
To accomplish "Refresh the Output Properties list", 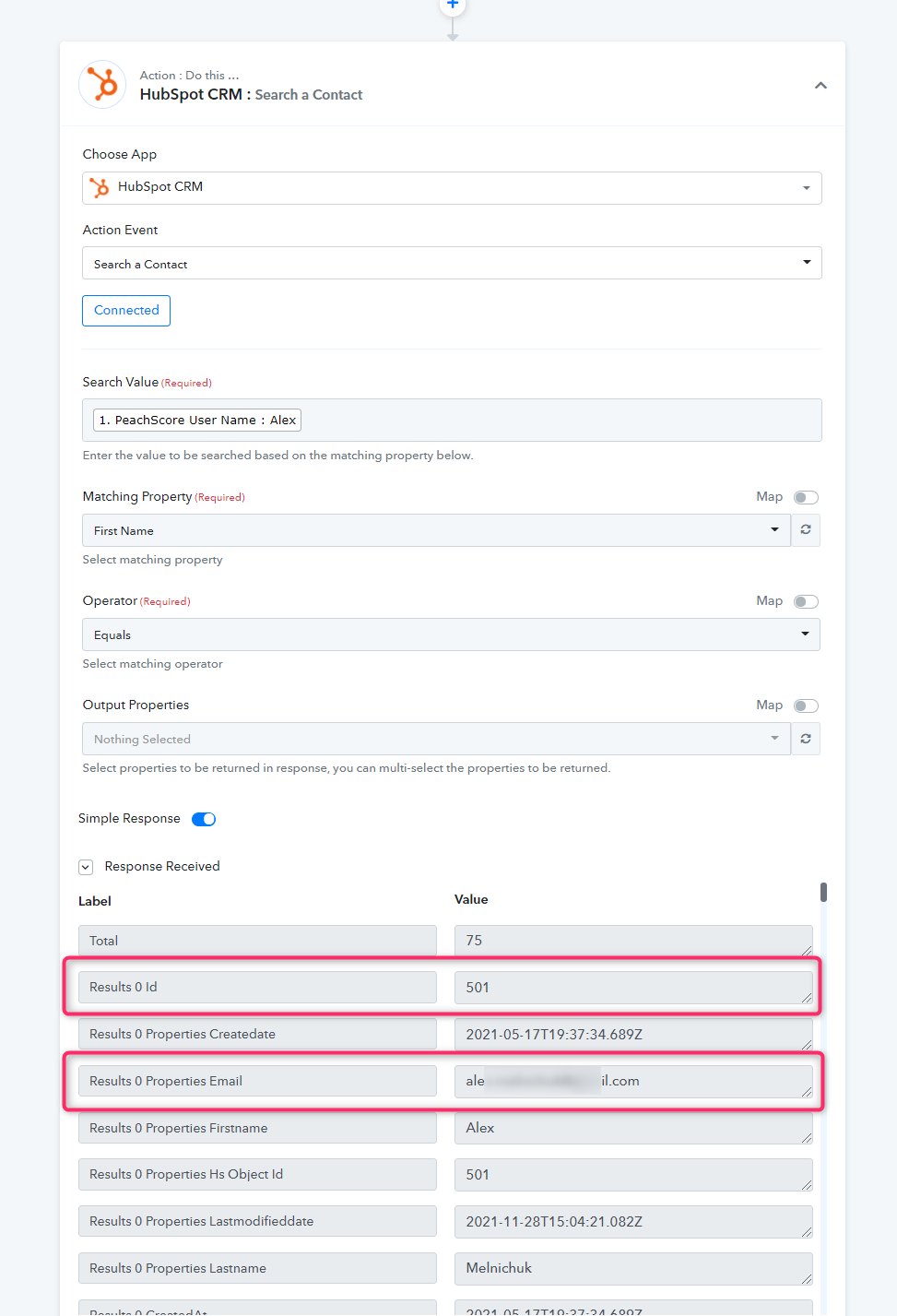I will pos(806,739).
